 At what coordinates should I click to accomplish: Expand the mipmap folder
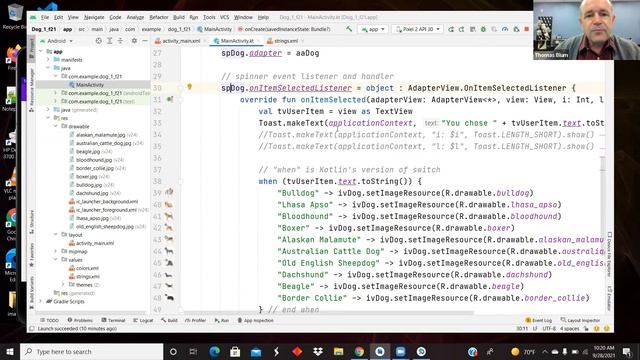coord(56,251)
